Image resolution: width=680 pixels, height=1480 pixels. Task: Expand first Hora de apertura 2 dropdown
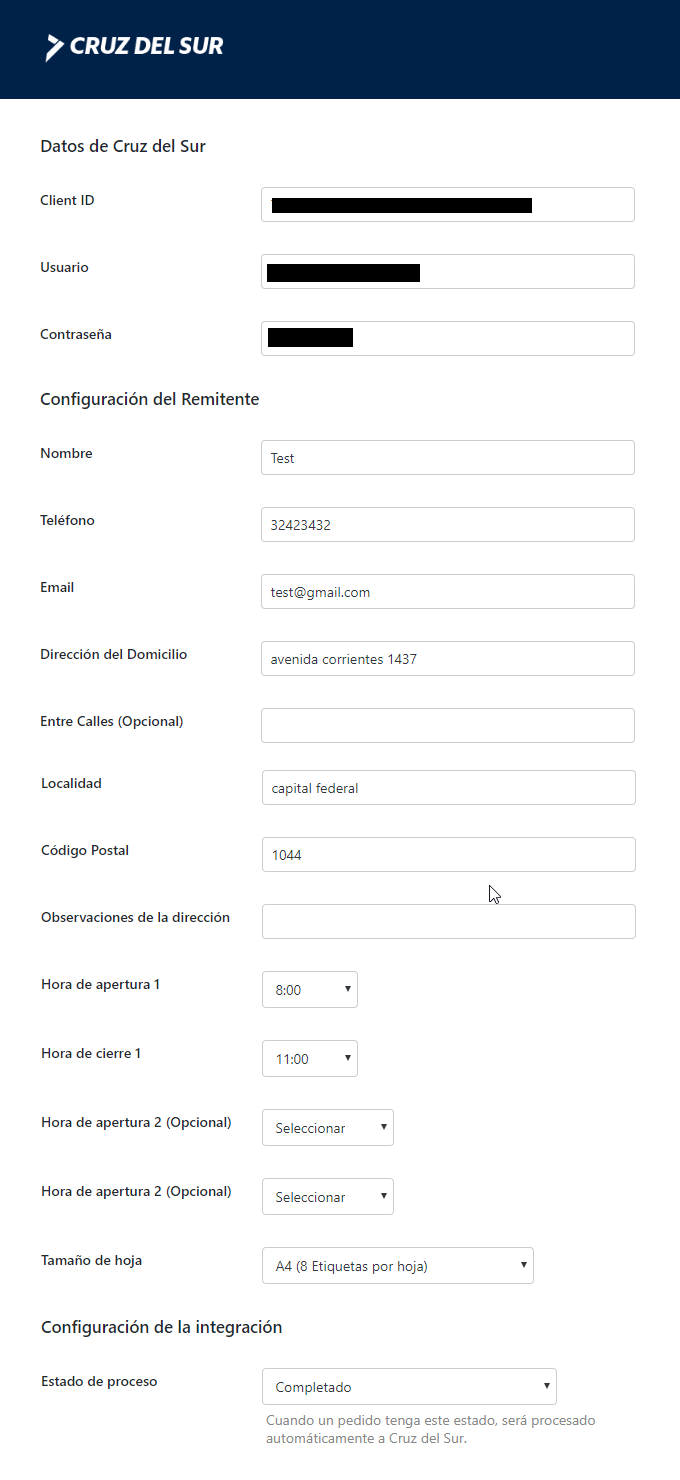coord(327,1127)
